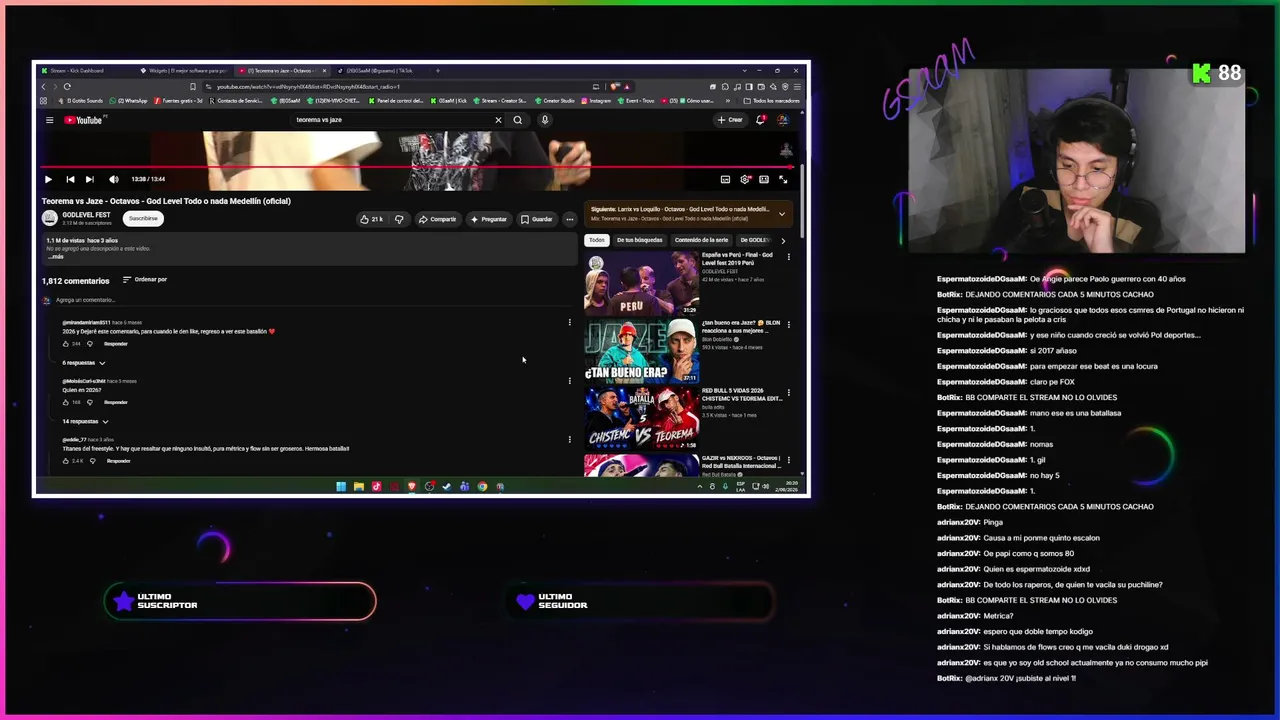Screen dimensions: 1280x720
Task: Click the Compartir share button
Action: pos(437,219)
